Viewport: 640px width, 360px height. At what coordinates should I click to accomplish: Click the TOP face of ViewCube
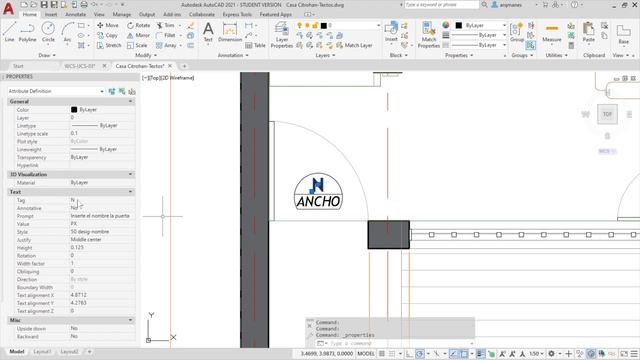607,114
